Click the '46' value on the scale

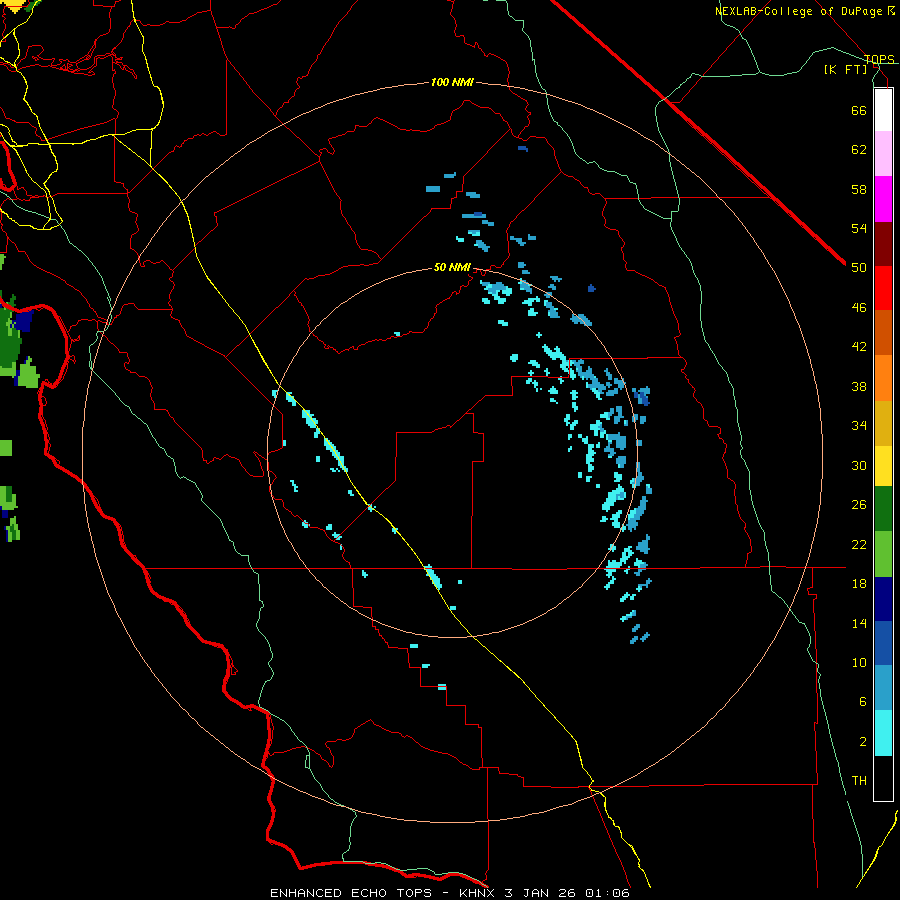tap(859, 308)
